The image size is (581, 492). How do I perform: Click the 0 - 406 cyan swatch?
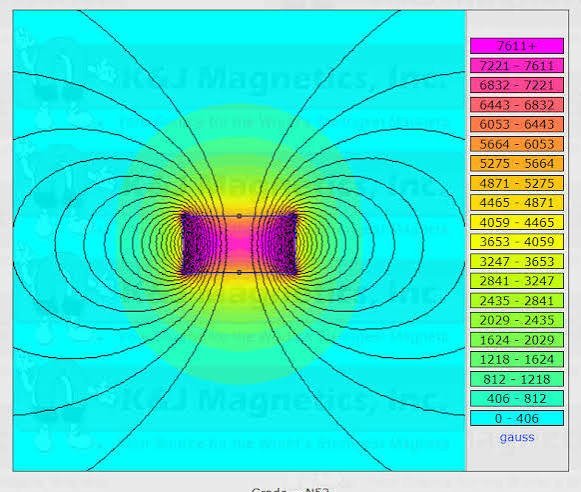(x=517, y=418)
